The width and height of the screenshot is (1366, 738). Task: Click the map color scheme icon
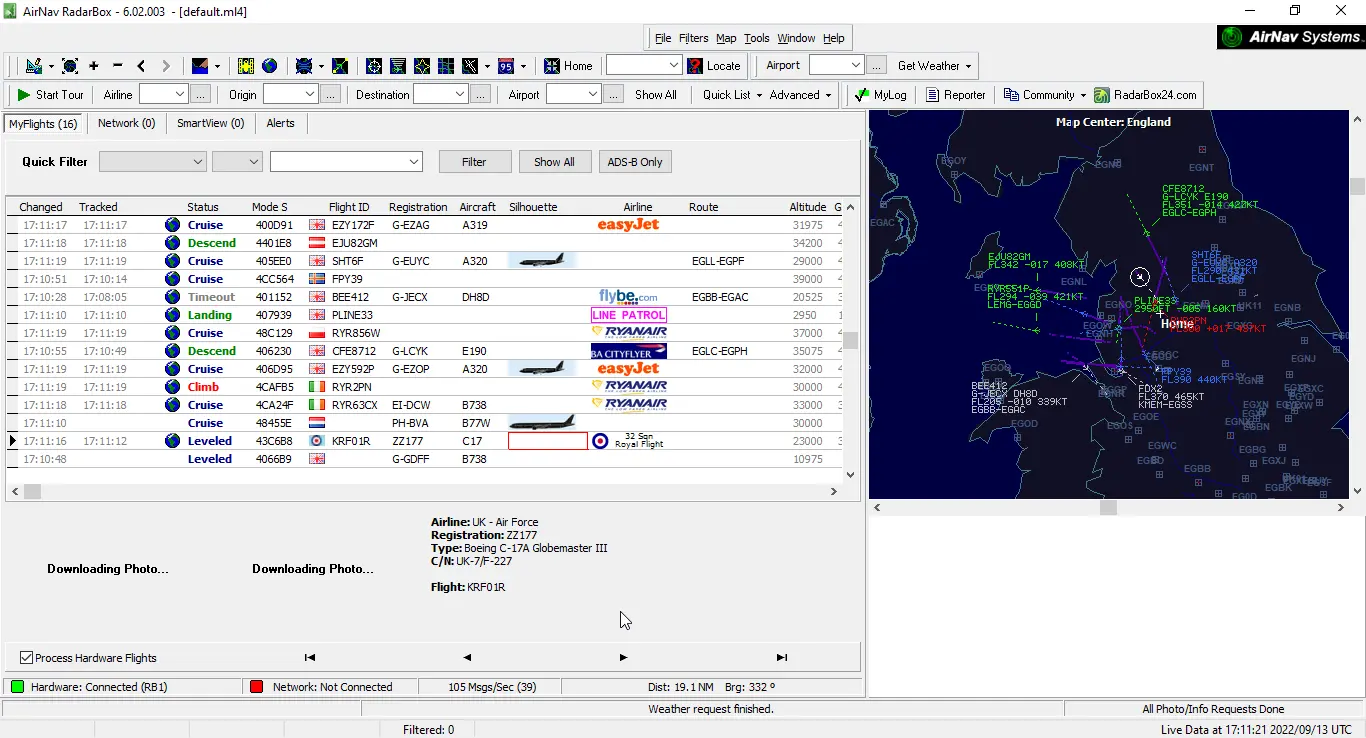(200, 66)
